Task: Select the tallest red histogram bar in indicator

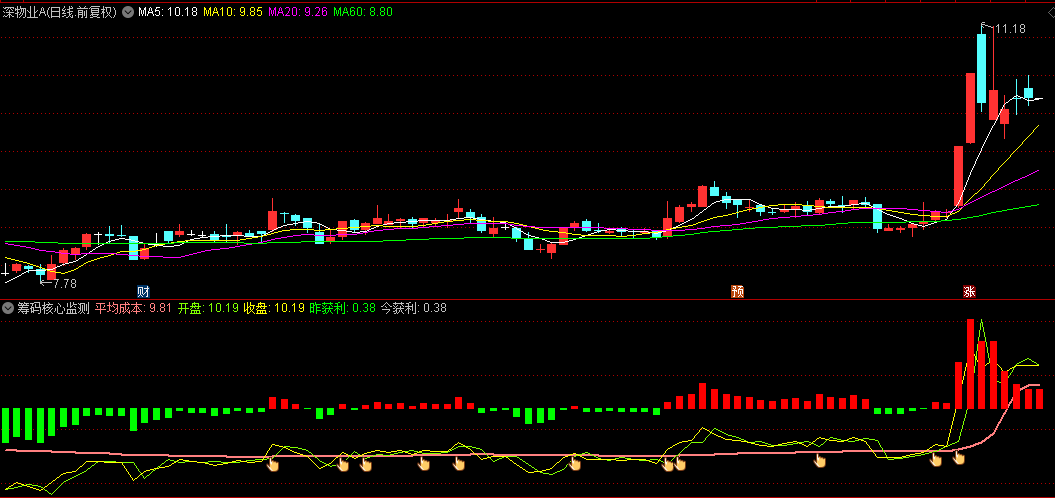Action: click(970, 364)
